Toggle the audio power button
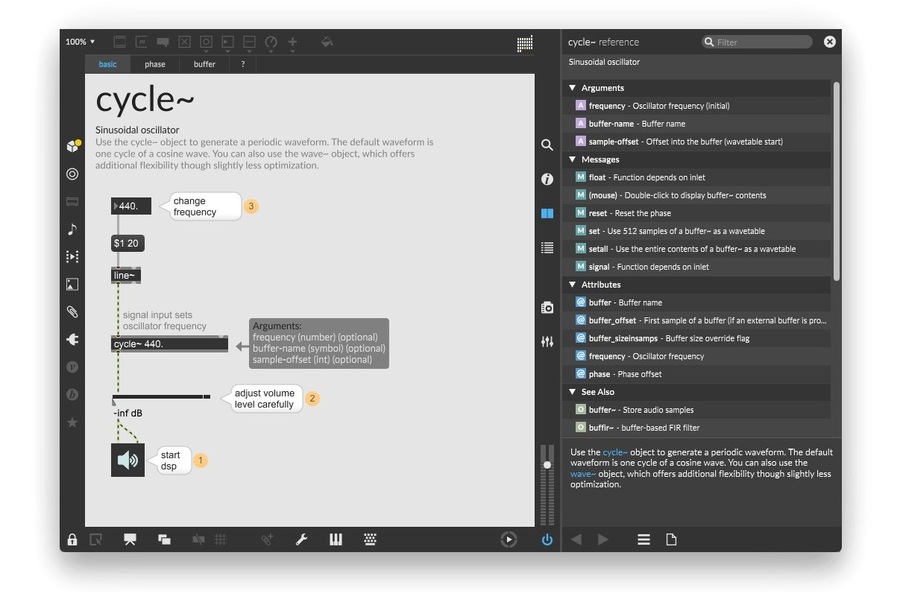Image resolution: width=900 pixels, height=608 pixels. point(547,540)
